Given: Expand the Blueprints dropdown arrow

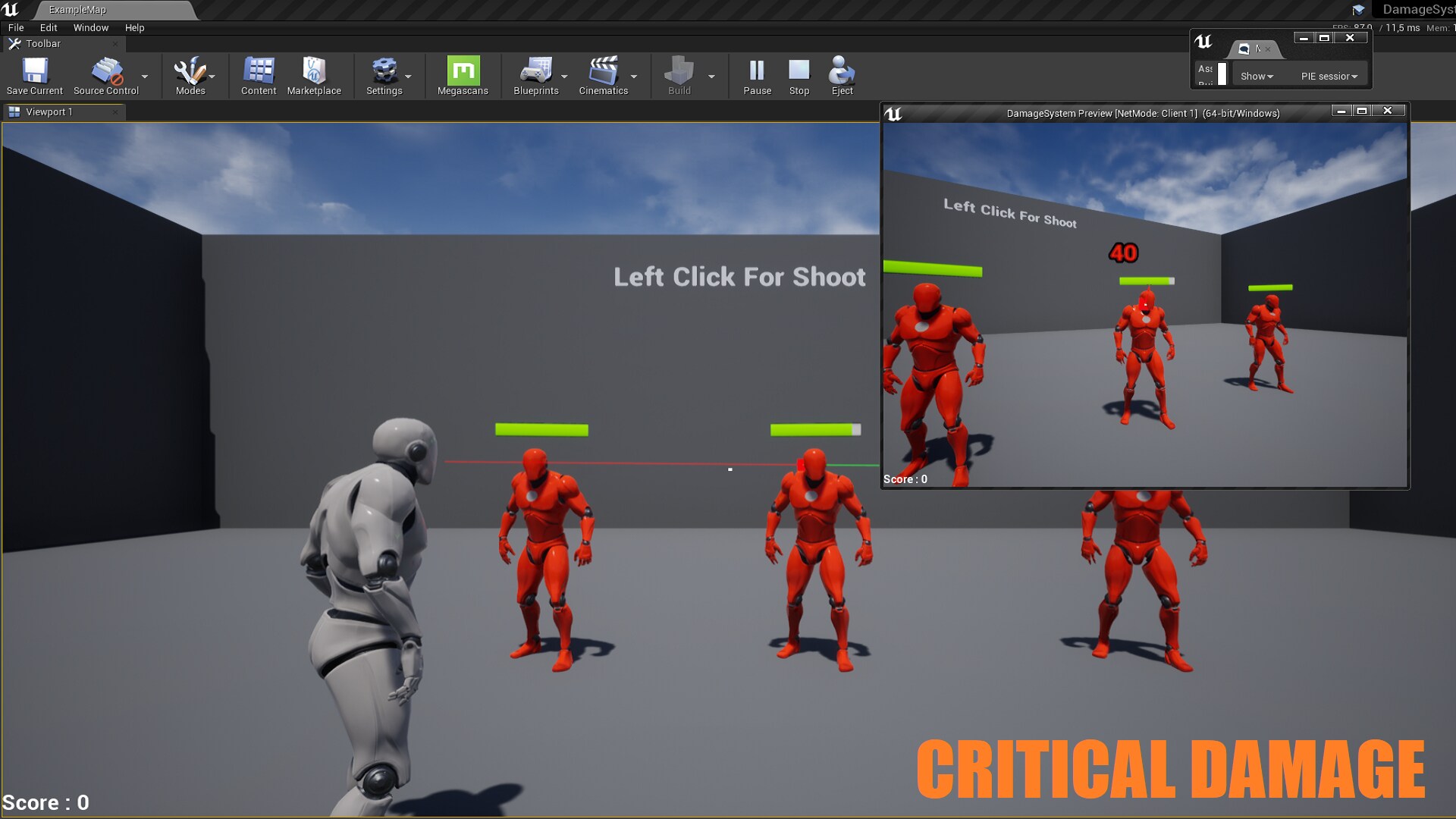Looking at the screenshot, I should coord(564,77).
